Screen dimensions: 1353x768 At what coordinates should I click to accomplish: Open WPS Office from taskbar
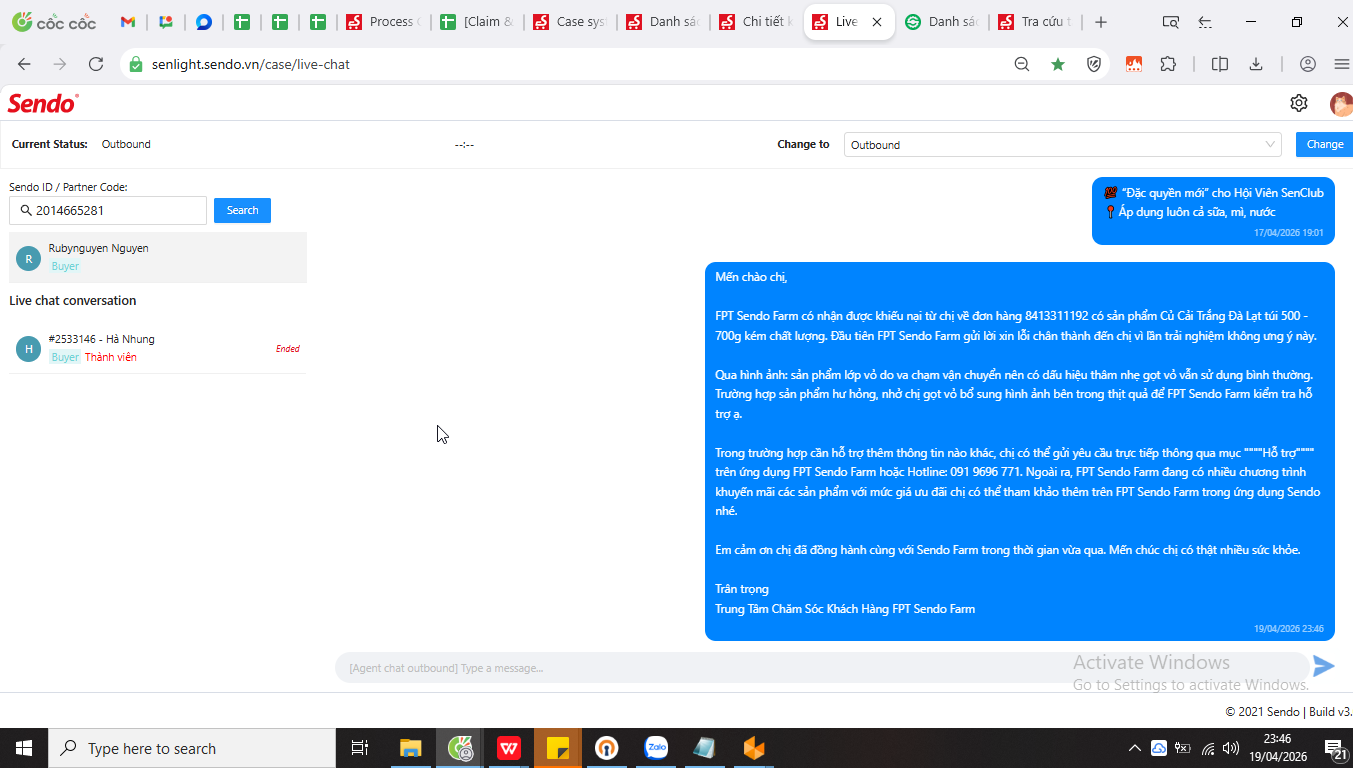509,748
